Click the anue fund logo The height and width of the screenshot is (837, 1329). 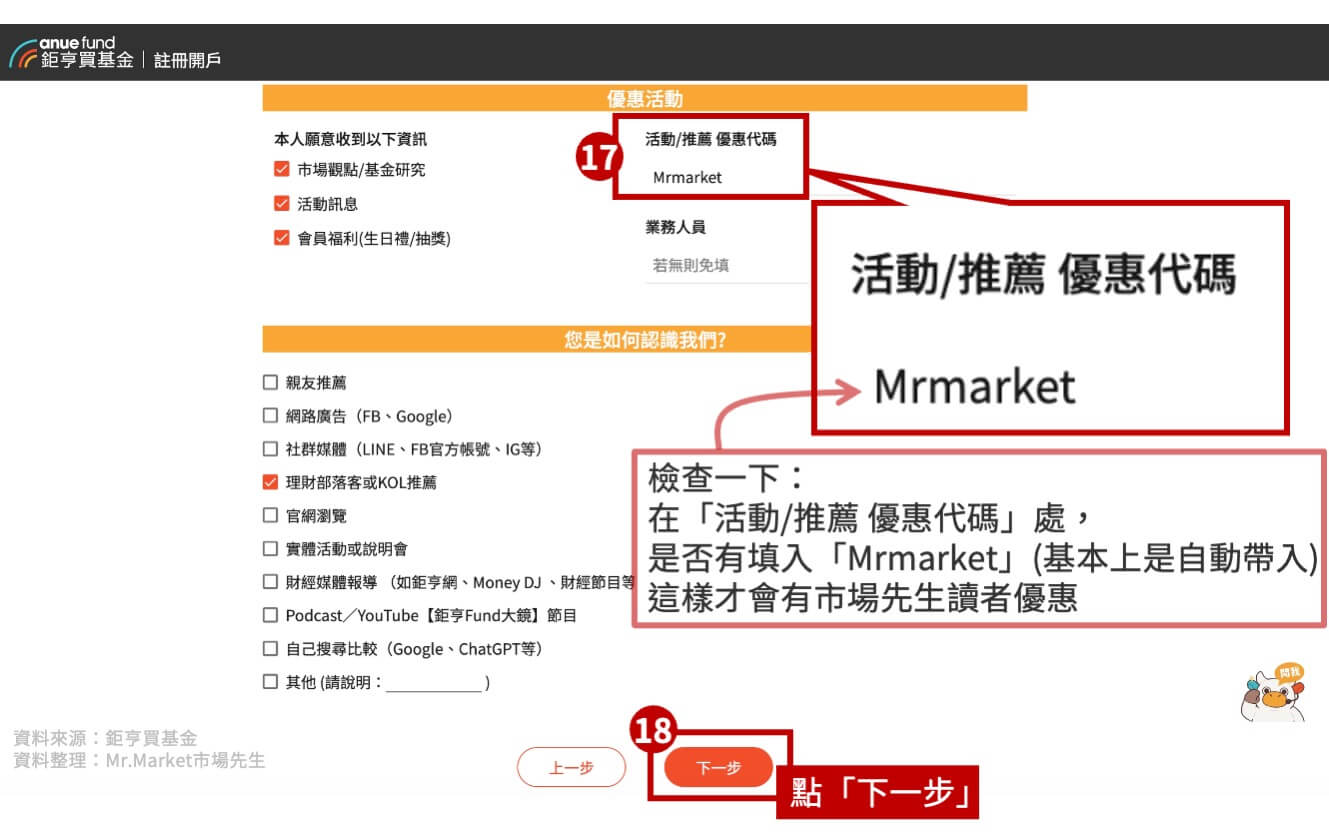tap(72, 52)
